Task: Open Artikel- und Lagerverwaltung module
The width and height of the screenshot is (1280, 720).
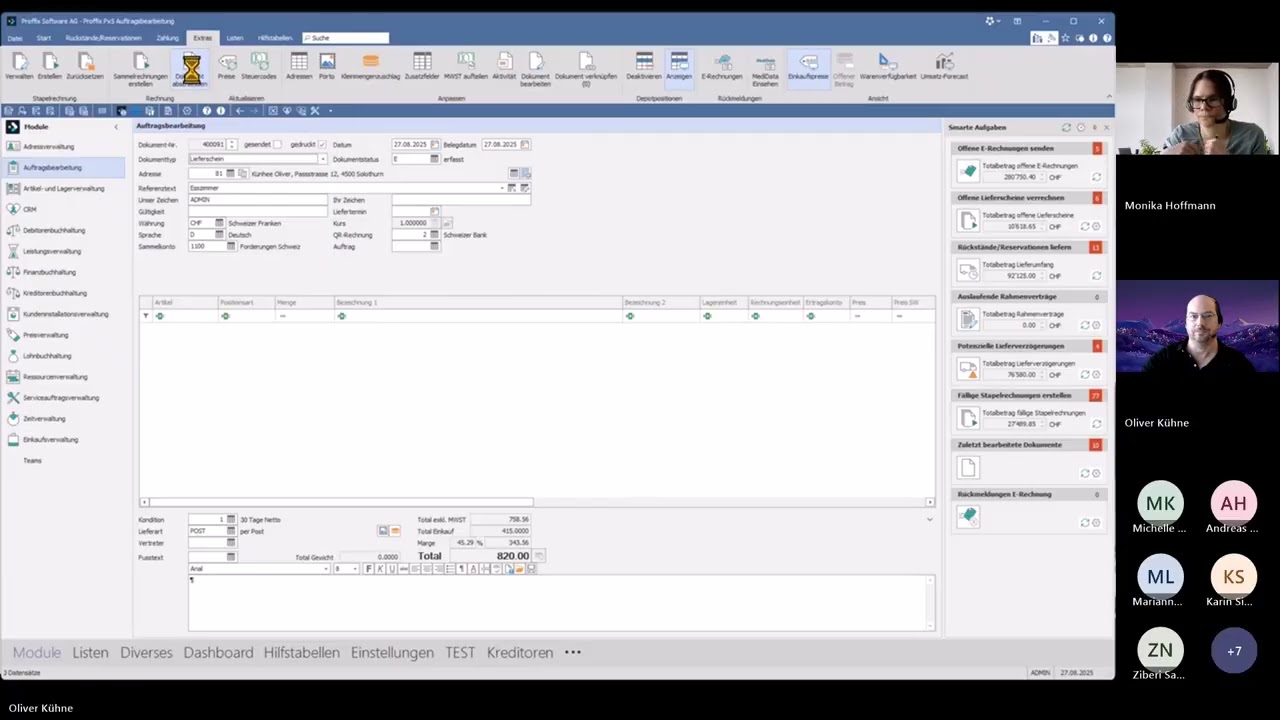Action: pyautogui.click(x=63, y=189)
